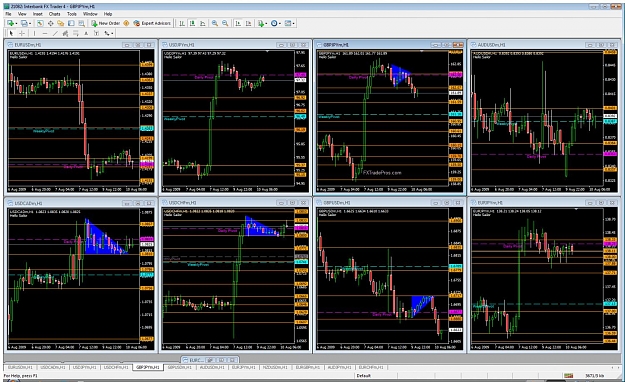Click the Weekly Pivot label in USDJPY chart
The height and width of the screenshot is (382, 625).
[175, 118]
